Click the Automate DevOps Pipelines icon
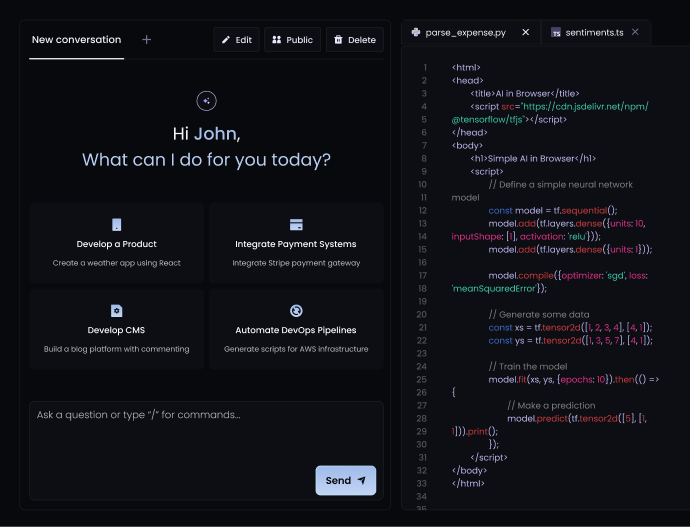The height and width of the screenshot is (527, 690). coord(296,311)
